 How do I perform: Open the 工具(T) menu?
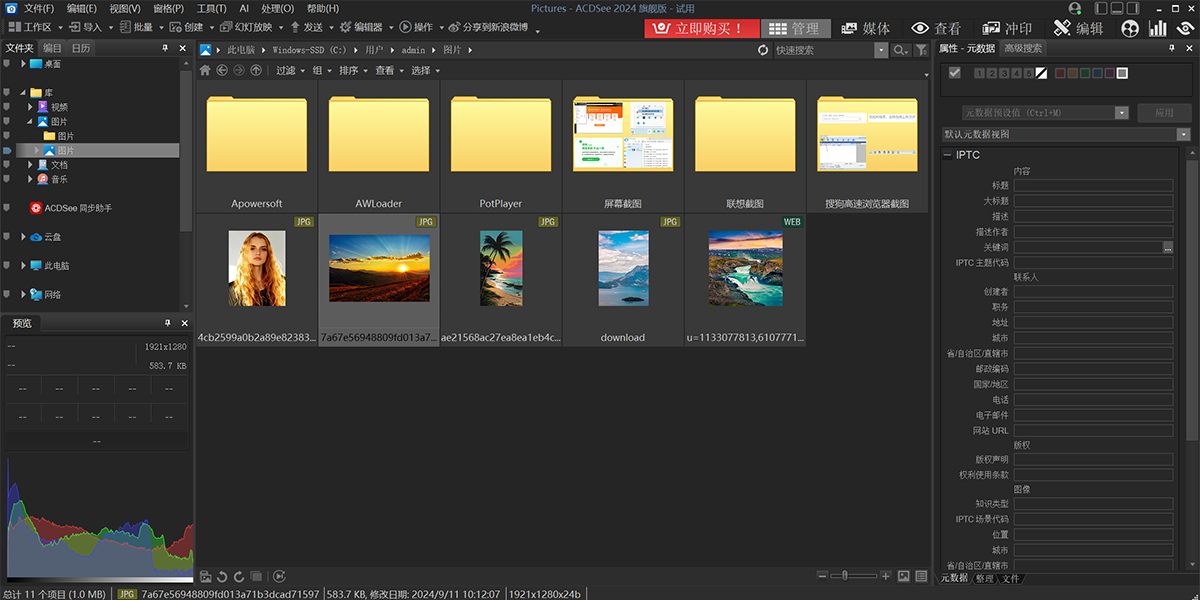pyautogui.click(x=211, y=8)
